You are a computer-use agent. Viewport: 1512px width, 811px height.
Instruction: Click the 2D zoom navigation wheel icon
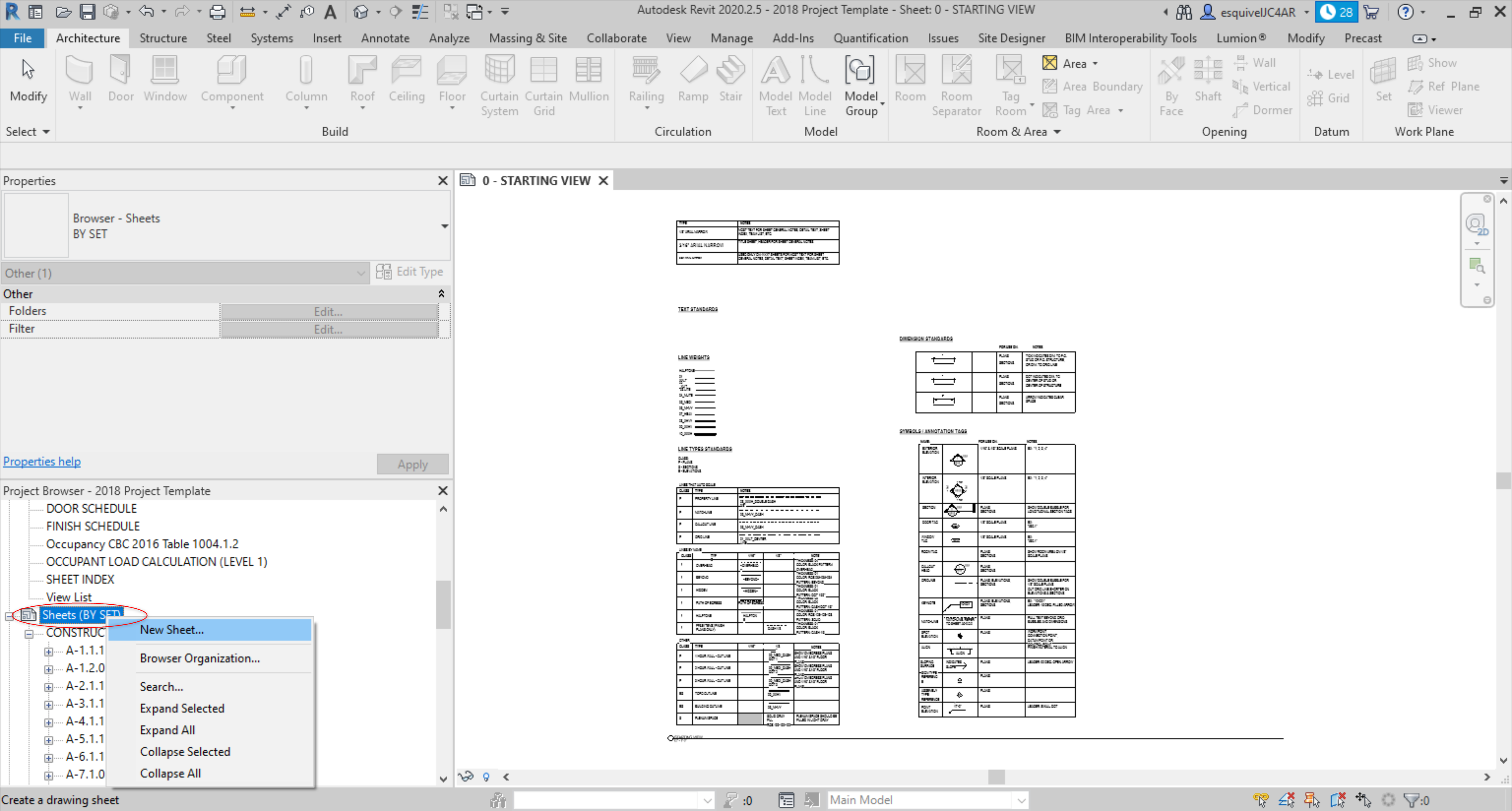point(1476,224)
